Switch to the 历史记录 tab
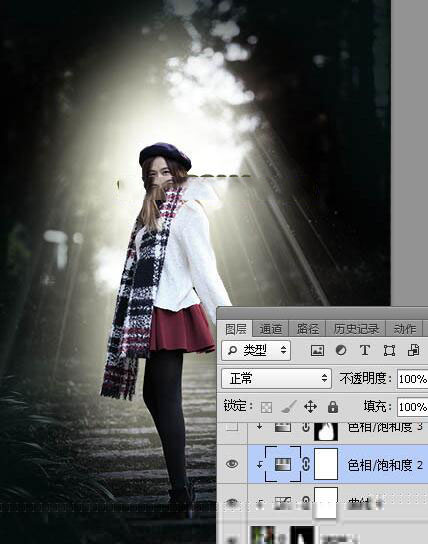The width and height of the screenshot is (428, 544). [x=356, y=329]
